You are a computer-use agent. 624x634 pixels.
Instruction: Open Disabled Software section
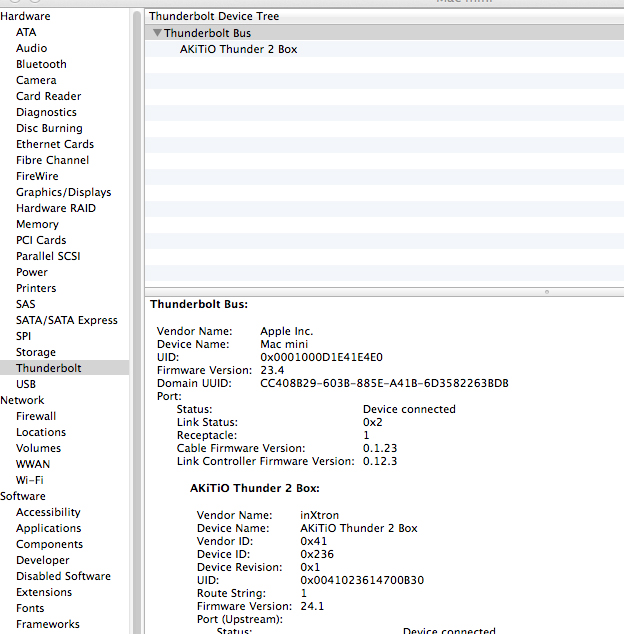[63, 576]
